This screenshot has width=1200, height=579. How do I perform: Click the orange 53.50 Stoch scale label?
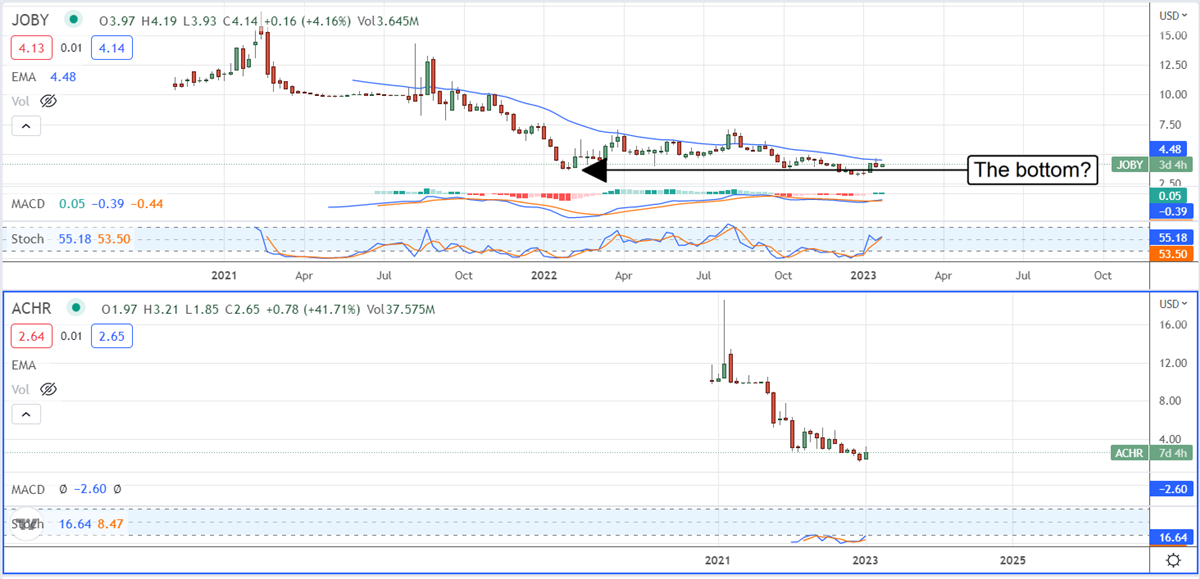(1169, 255)
